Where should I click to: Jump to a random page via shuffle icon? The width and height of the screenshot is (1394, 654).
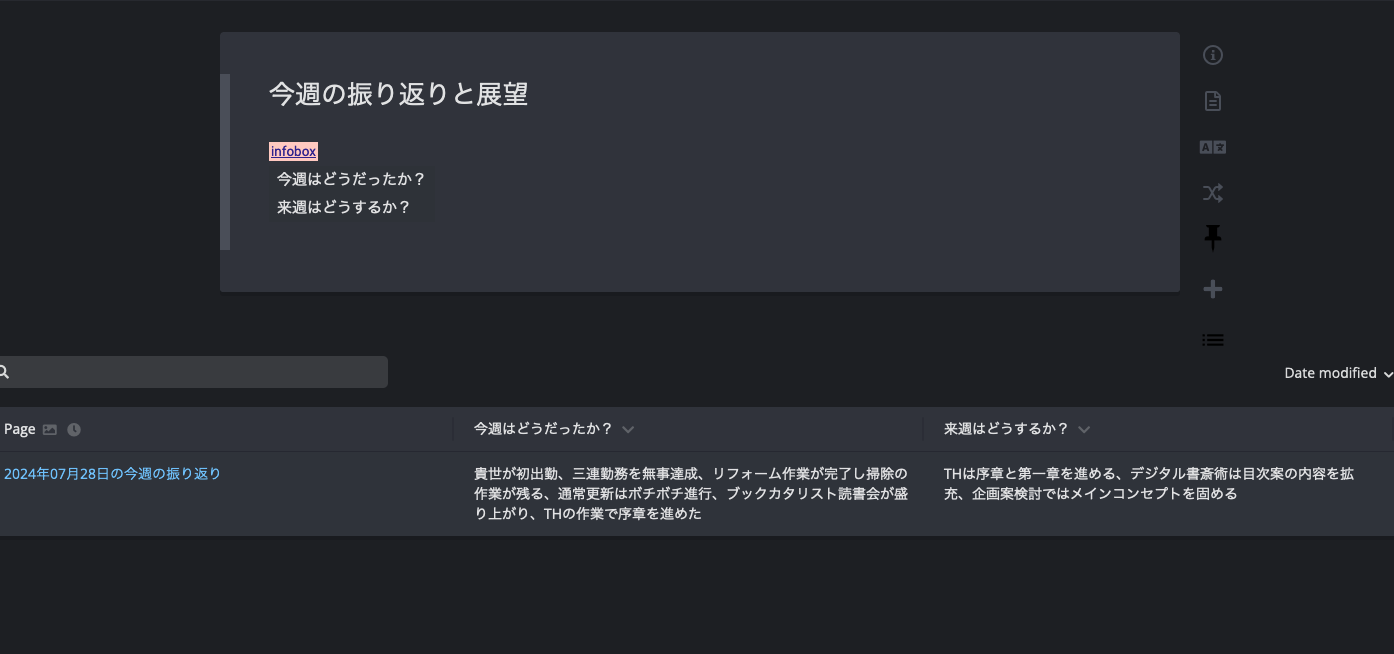(1212, 192)
